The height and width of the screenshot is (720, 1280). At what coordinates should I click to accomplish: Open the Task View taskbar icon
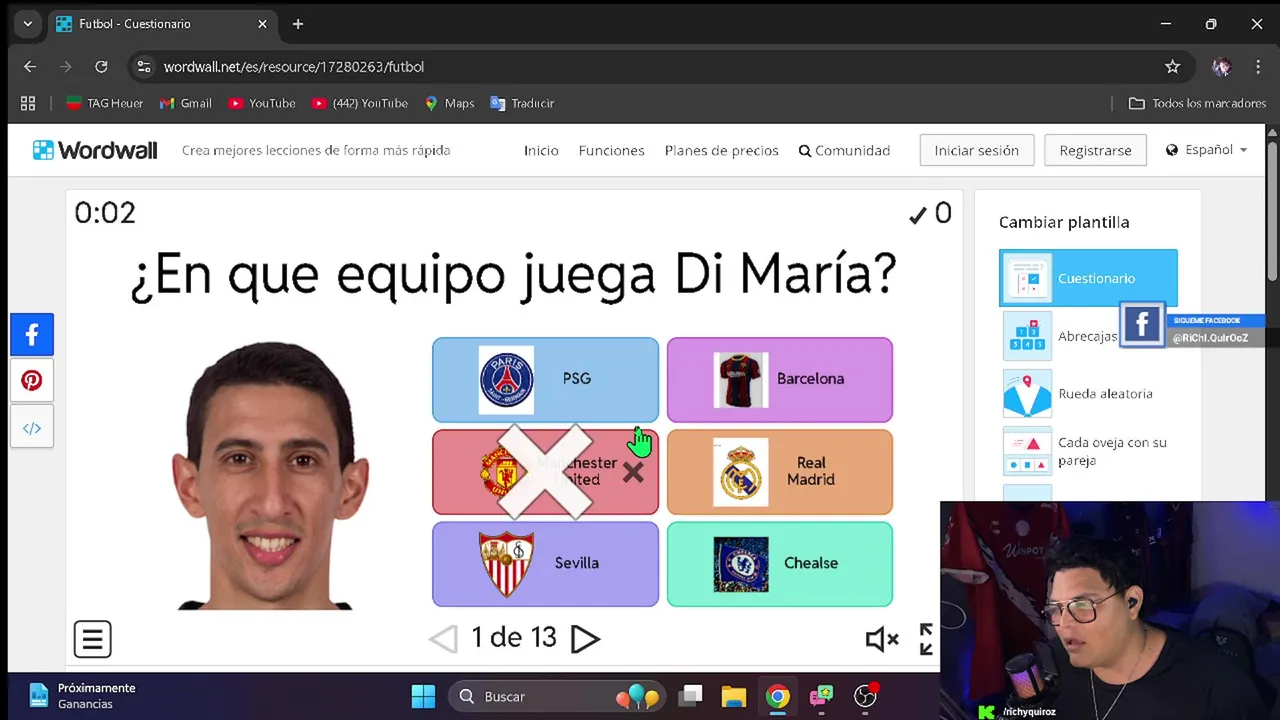[x=691, y=697]
